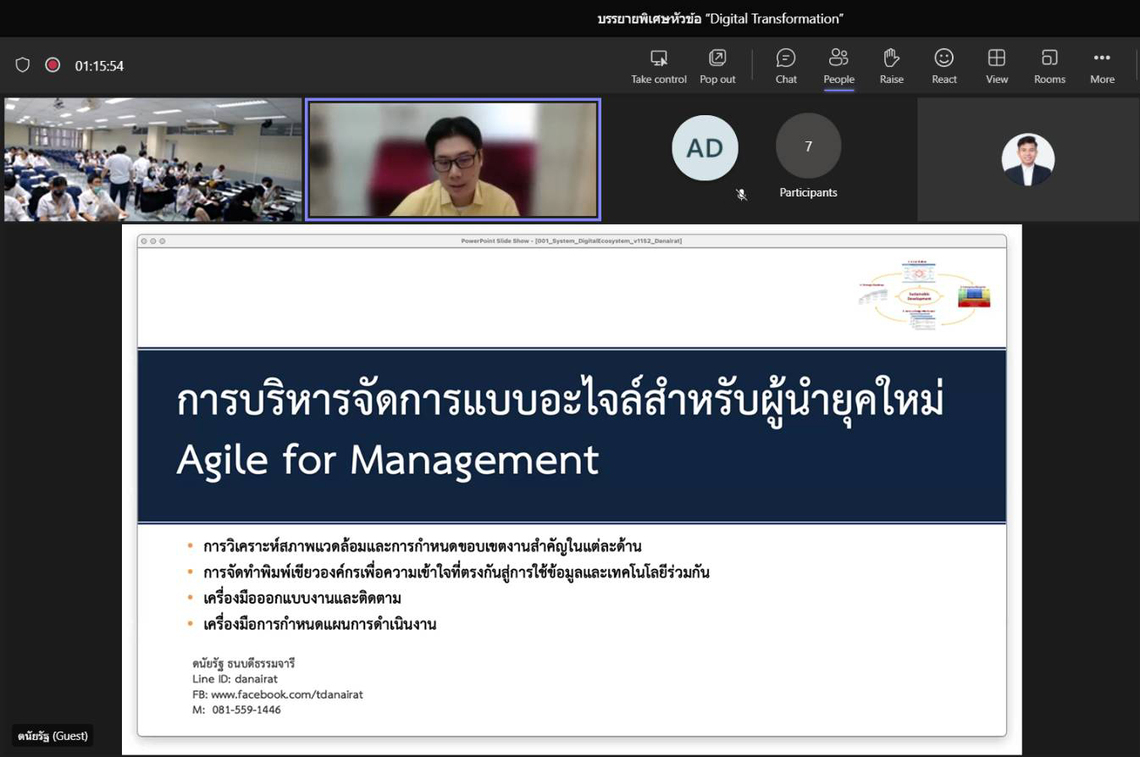1140x757 pixels.
Task: Click the AD participant avatar
Action: tap(704, 148)
